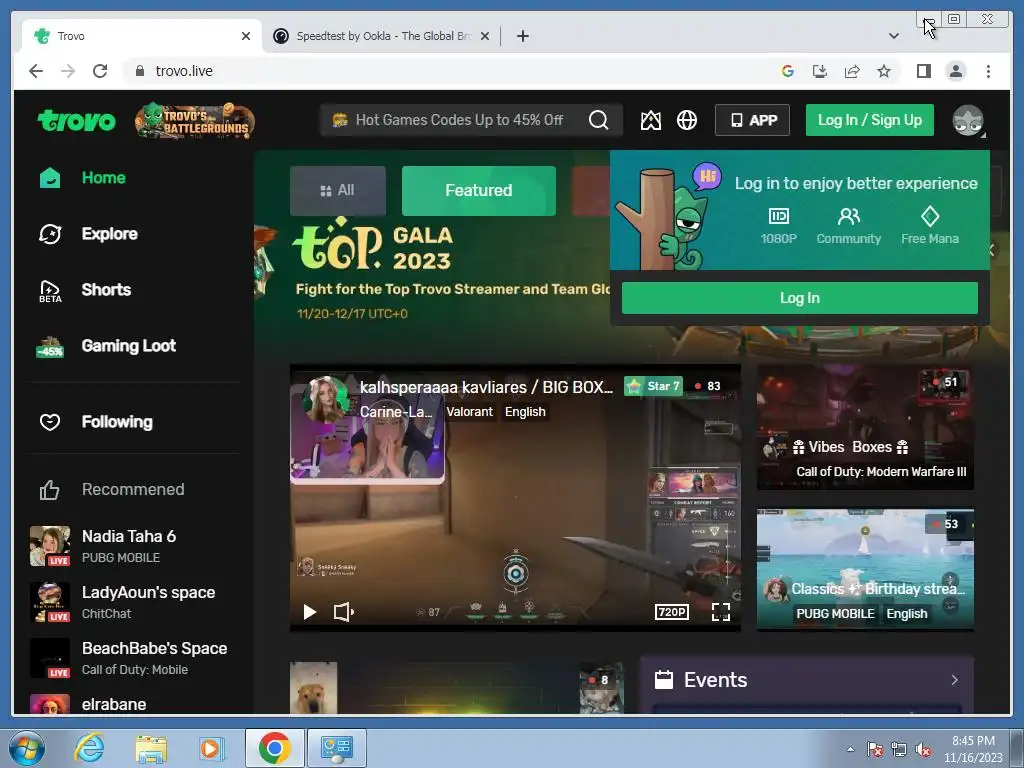Image resolution: width=1024 pixels, height=768 pixels.
Task: Open a new browser tab
Action: 522,36
